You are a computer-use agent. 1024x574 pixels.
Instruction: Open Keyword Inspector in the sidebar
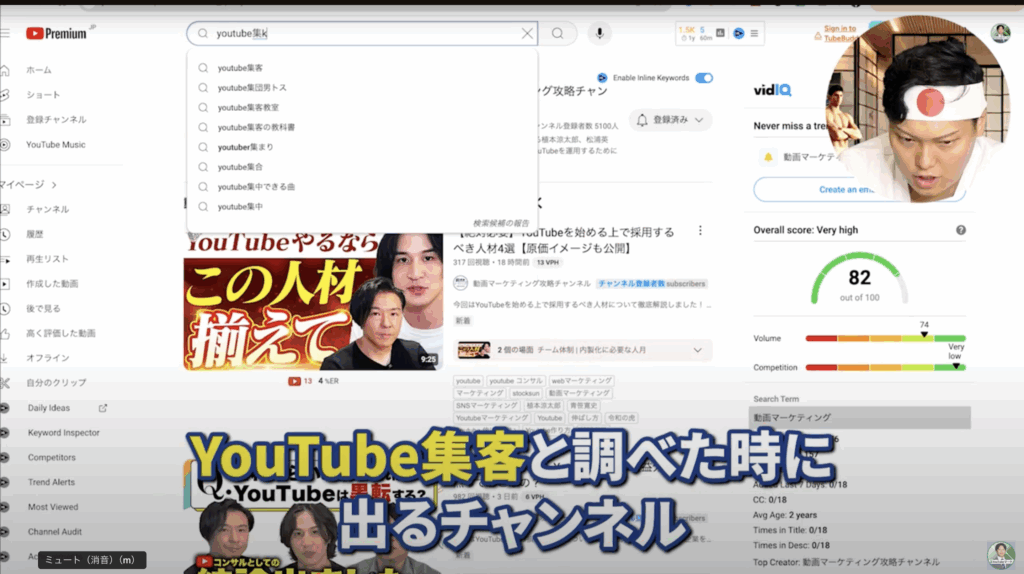(x=63, y=433)
